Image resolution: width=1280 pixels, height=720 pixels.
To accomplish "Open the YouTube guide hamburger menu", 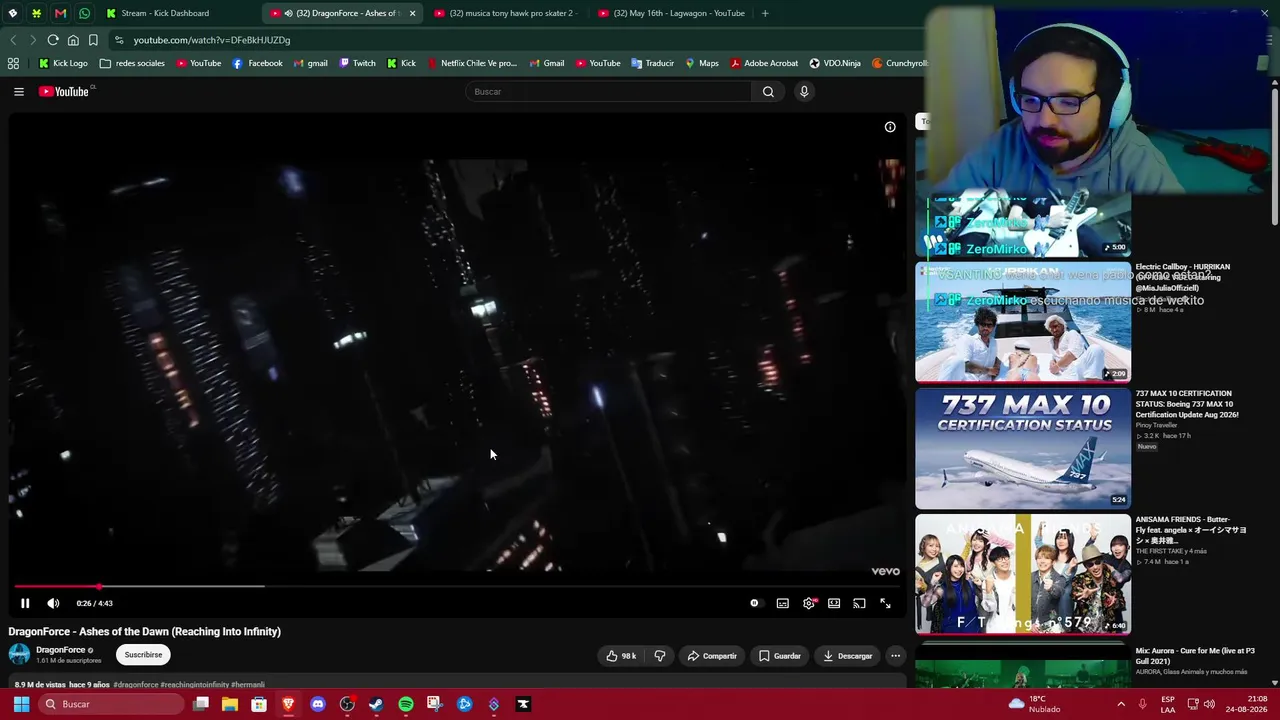I will point(19,92).
